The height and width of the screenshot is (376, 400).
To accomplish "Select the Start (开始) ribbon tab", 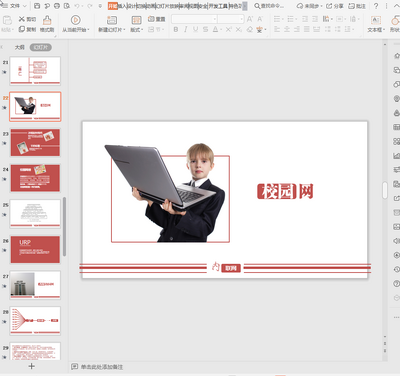I will point(113,6).
